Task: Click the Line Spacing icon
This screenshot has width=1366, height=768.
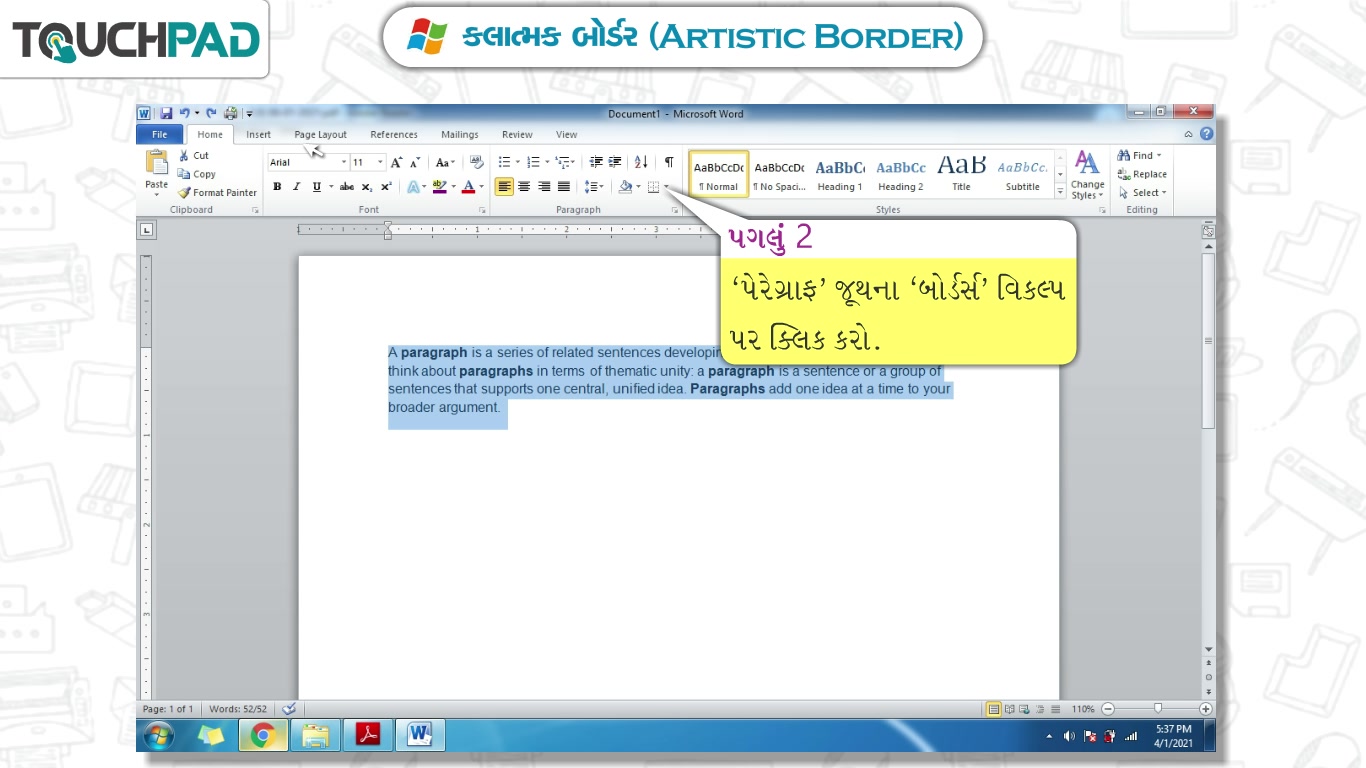Action: (x=591, y=187)
